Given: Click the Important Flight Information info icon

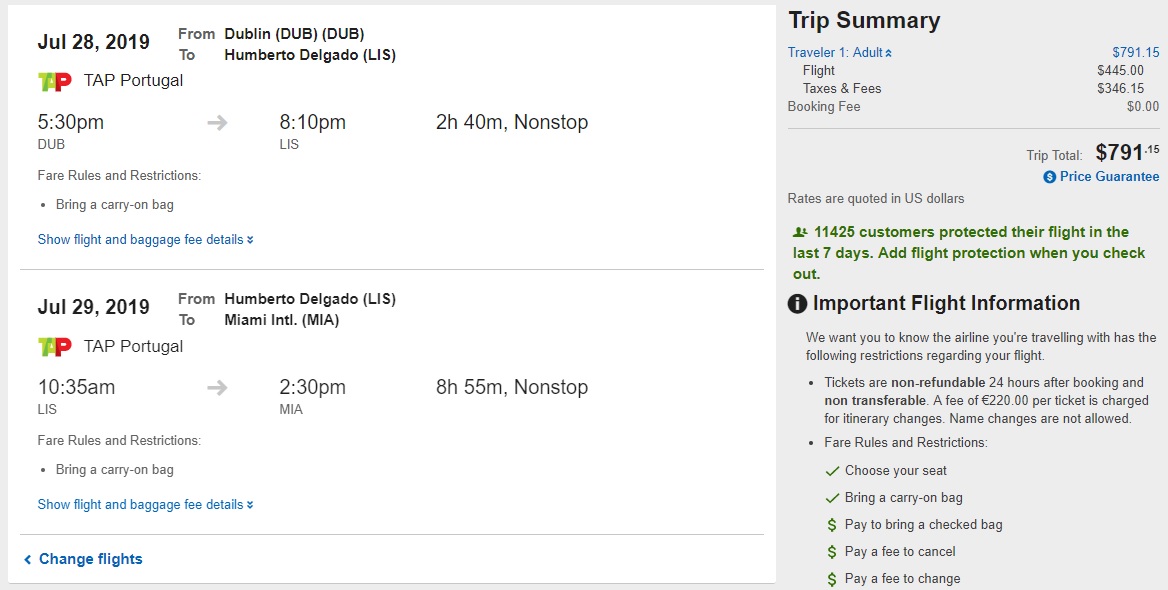Looking at the screenshot, I should (x=797, y=304).
